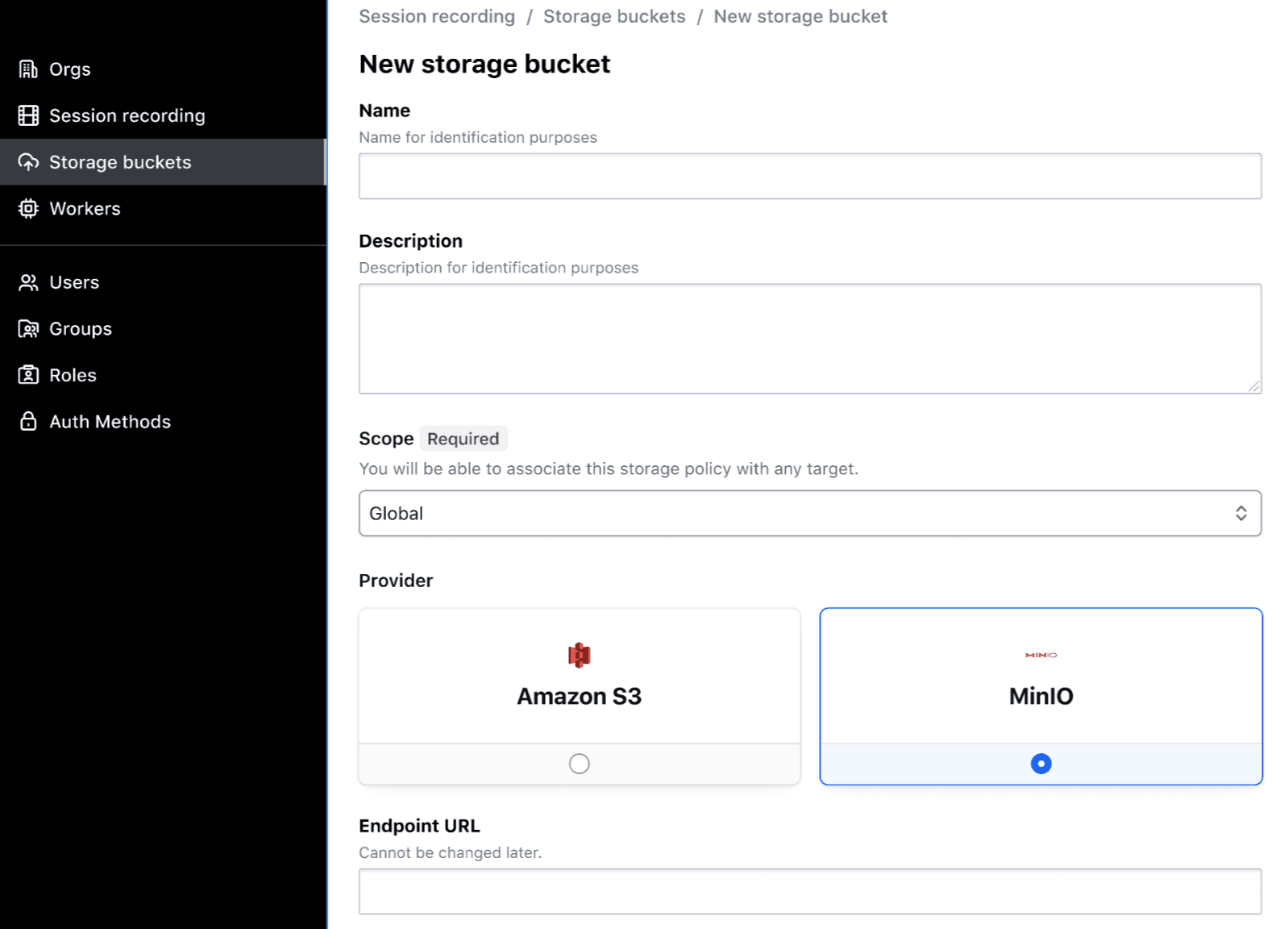Select the Amazon S3 radio button
1288x929 pixels.
point(579,764)
